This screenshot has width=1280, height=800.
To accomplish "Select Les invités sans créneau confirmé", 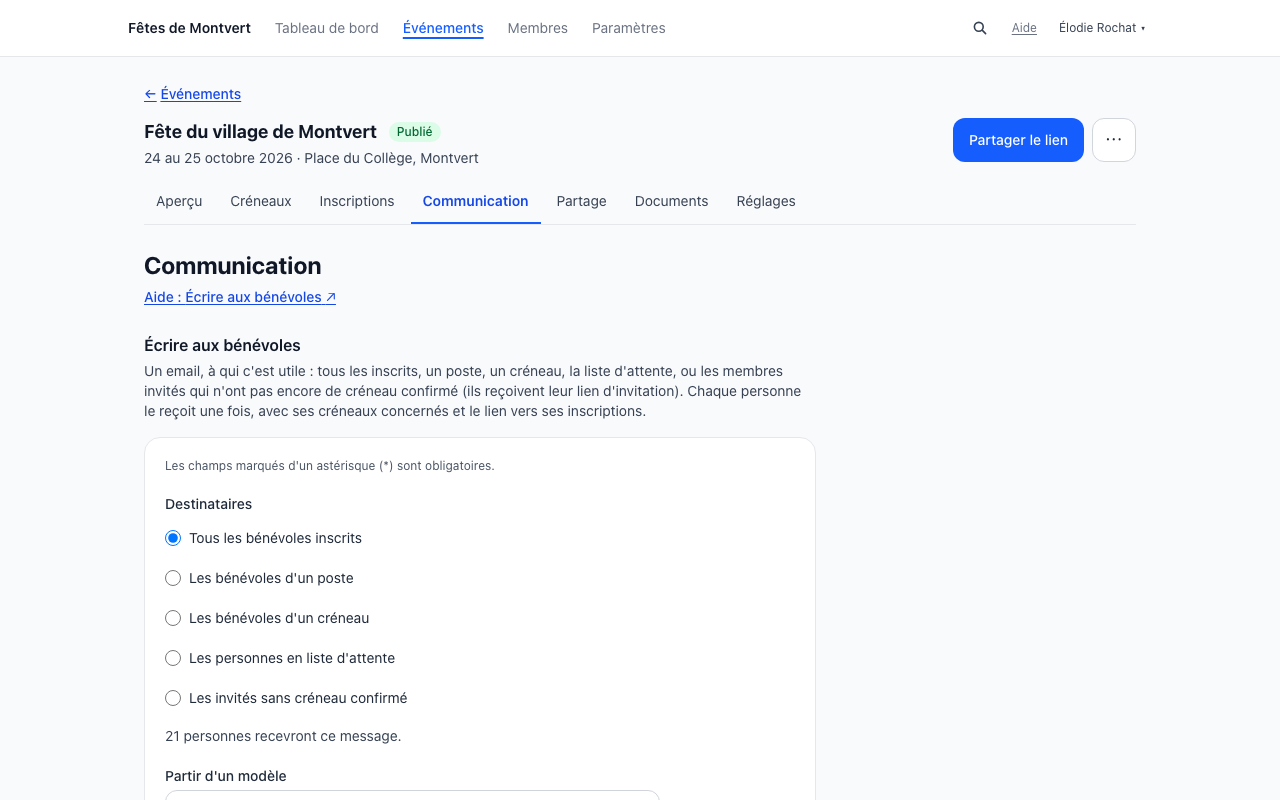I will tap(173, 698).
